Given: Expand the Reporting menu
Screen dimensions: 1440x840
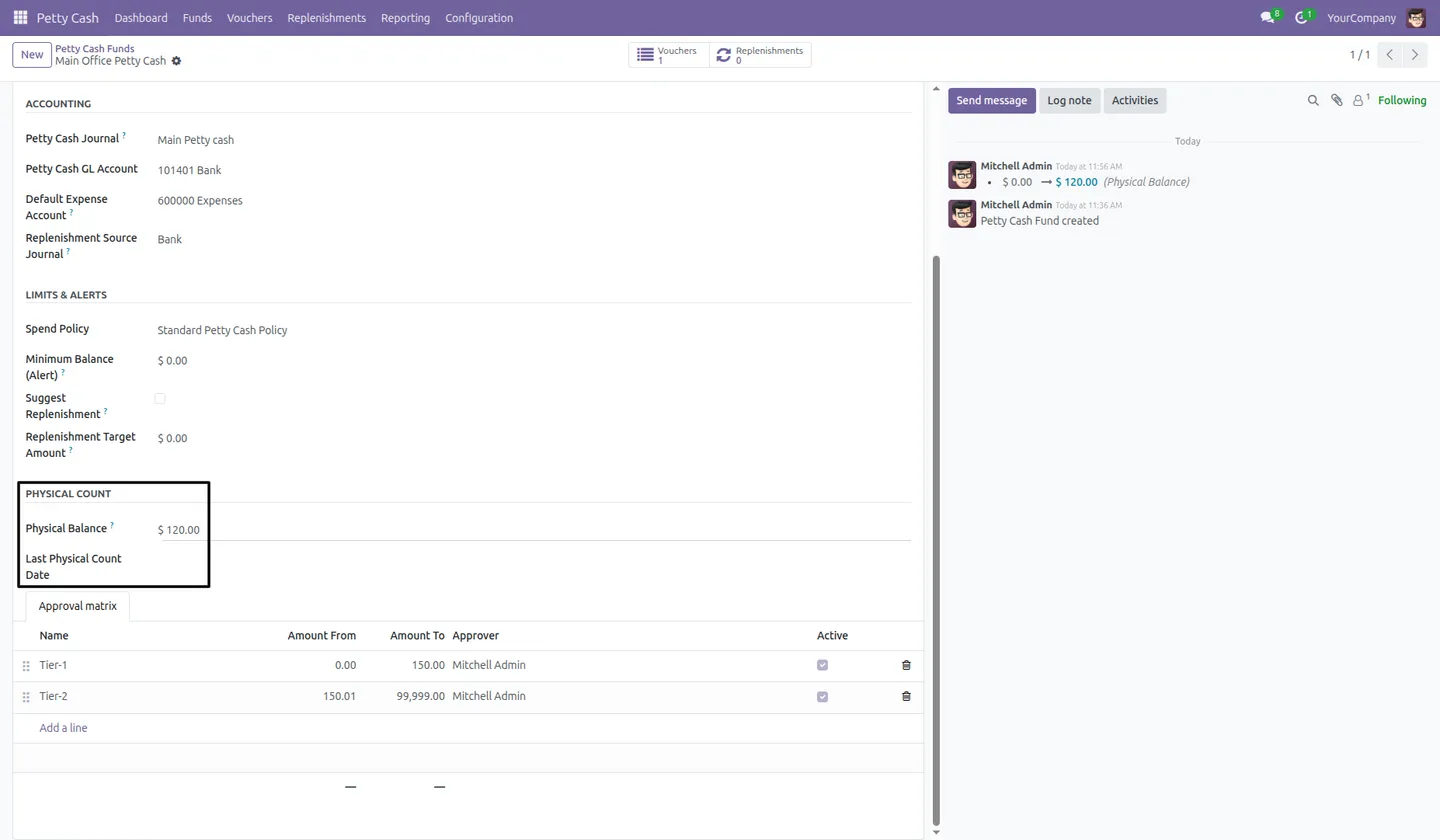Looking at the screenshot, I should pyautogui.click(x=405, y=18).
